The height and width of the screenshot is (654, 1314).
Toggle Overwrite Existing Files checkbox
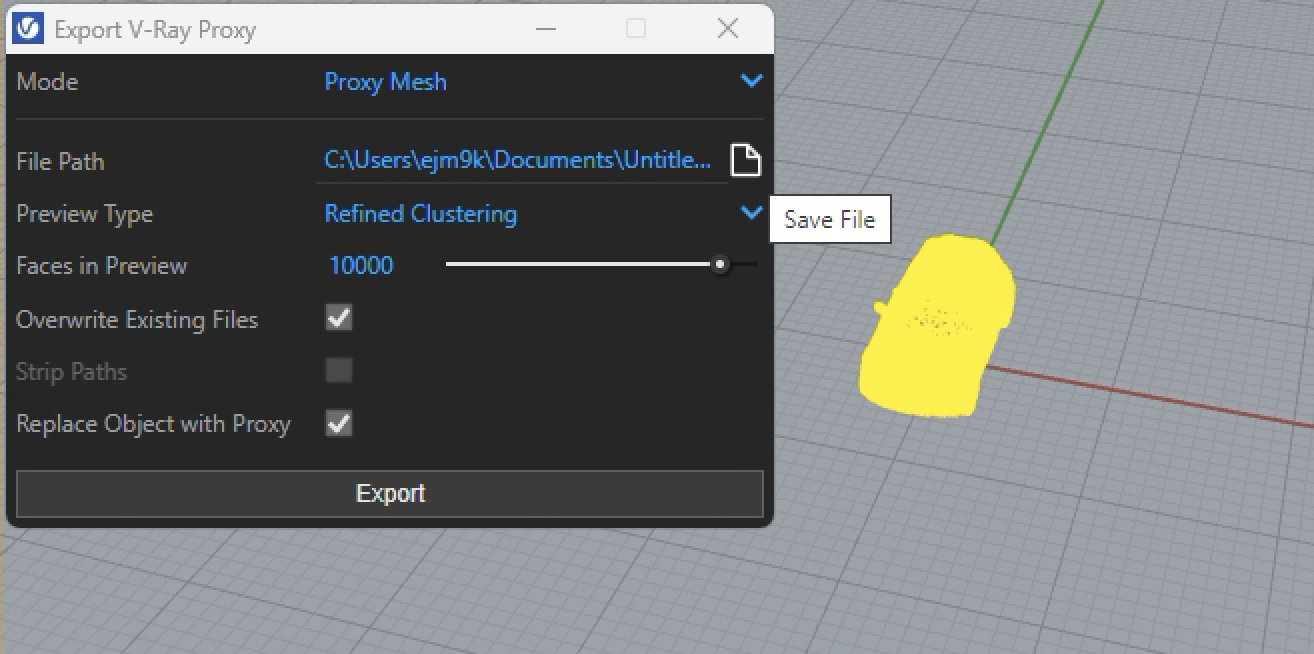[x=339, y=319]
